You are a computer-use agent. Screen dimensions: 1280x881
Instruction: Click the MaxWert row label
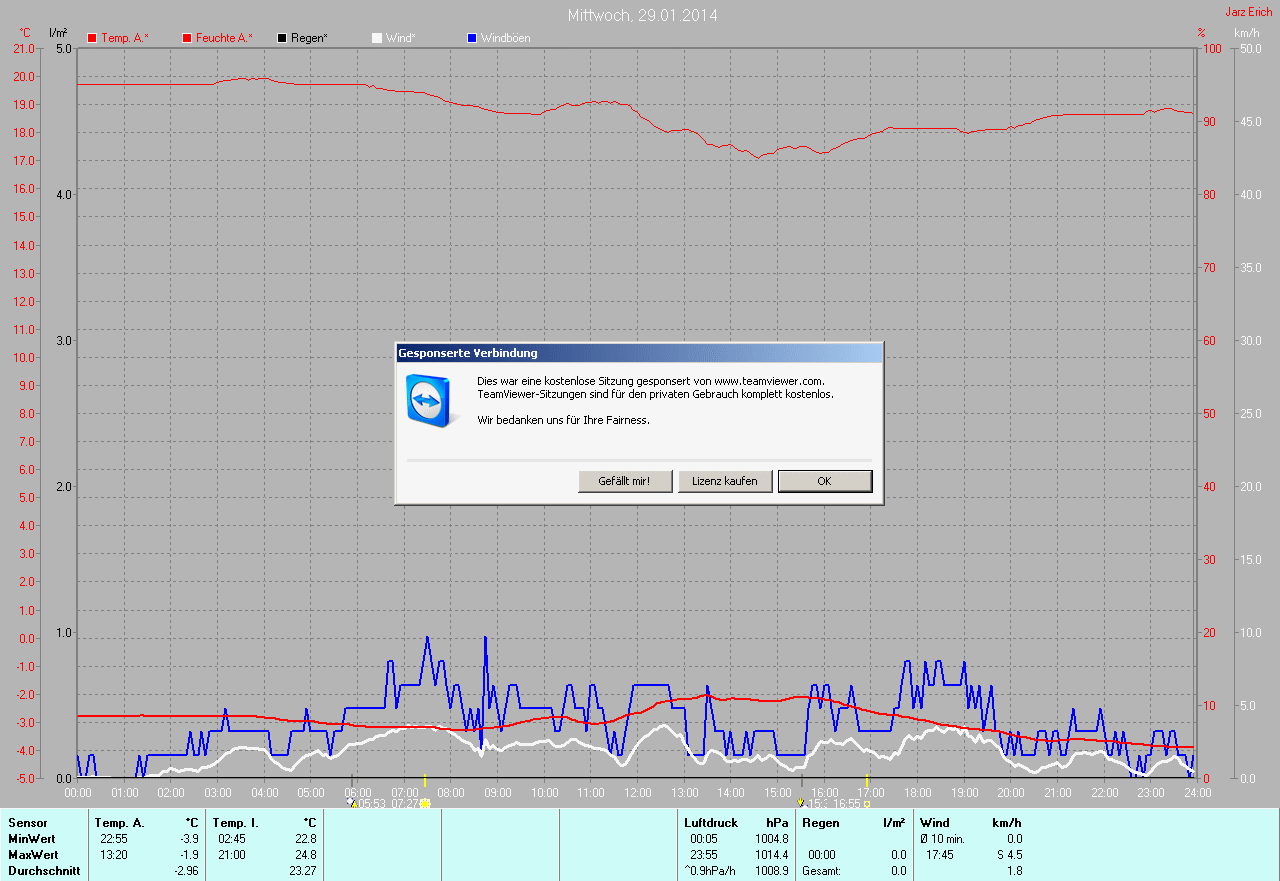pyautogui.click(x=32, y=855)
